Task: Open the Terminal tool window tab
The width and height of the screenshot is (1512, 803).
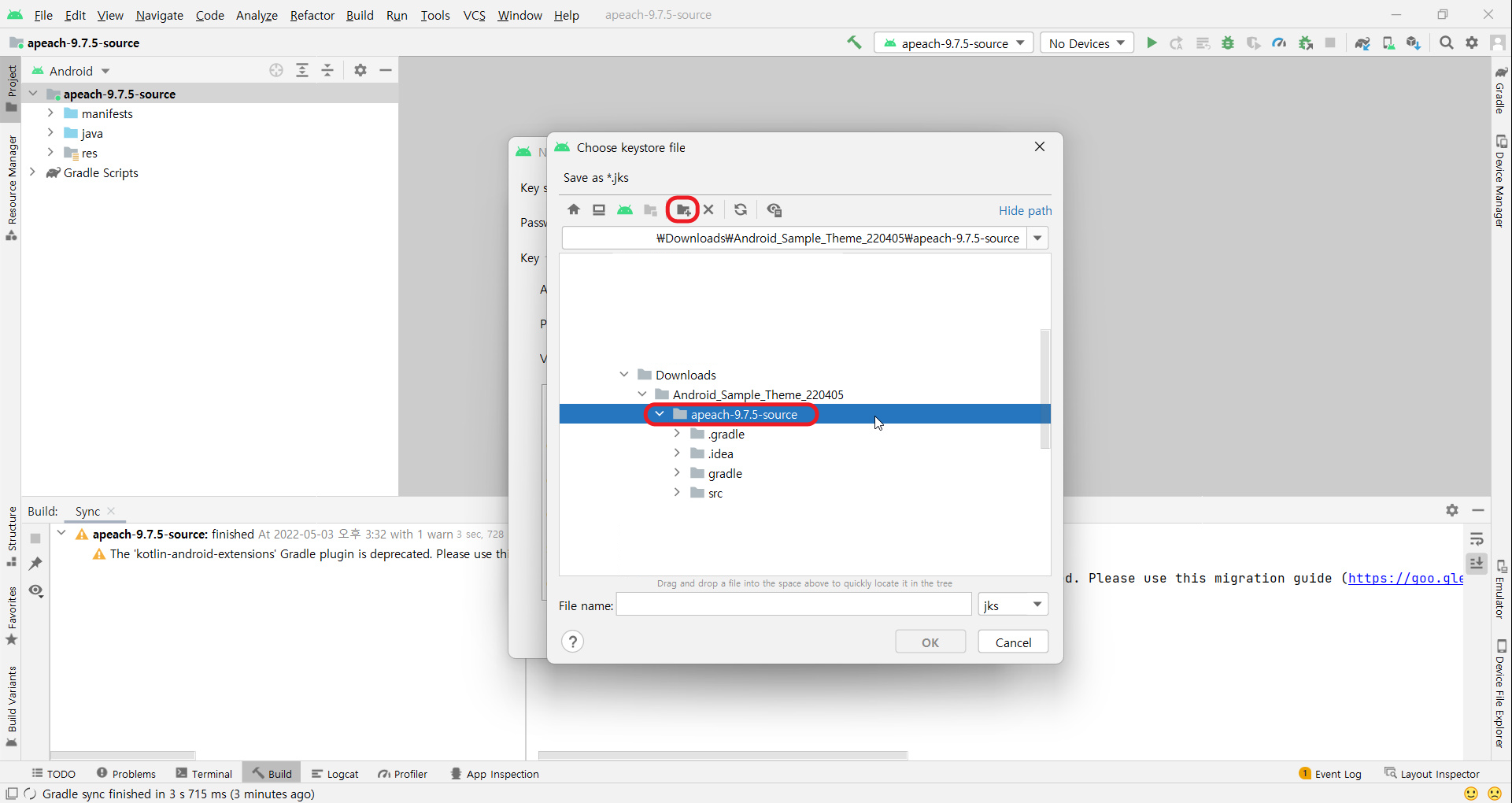Action: [204, 774]
